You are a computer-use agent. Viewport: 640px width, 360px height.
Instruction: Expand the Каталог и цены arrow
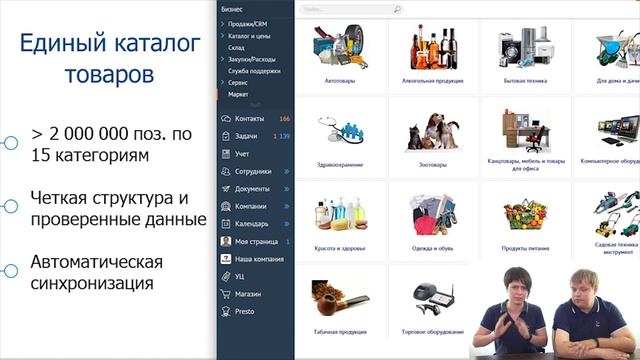click(222, 36)
